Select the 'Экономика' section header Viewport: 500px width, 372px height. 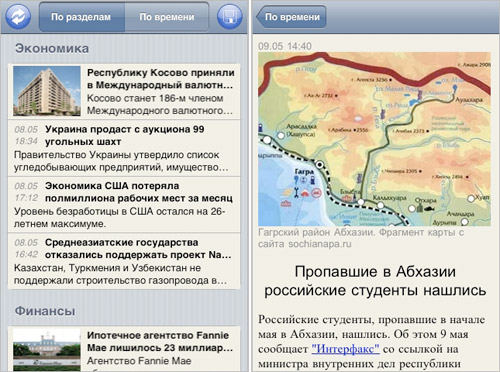(52, 49)
